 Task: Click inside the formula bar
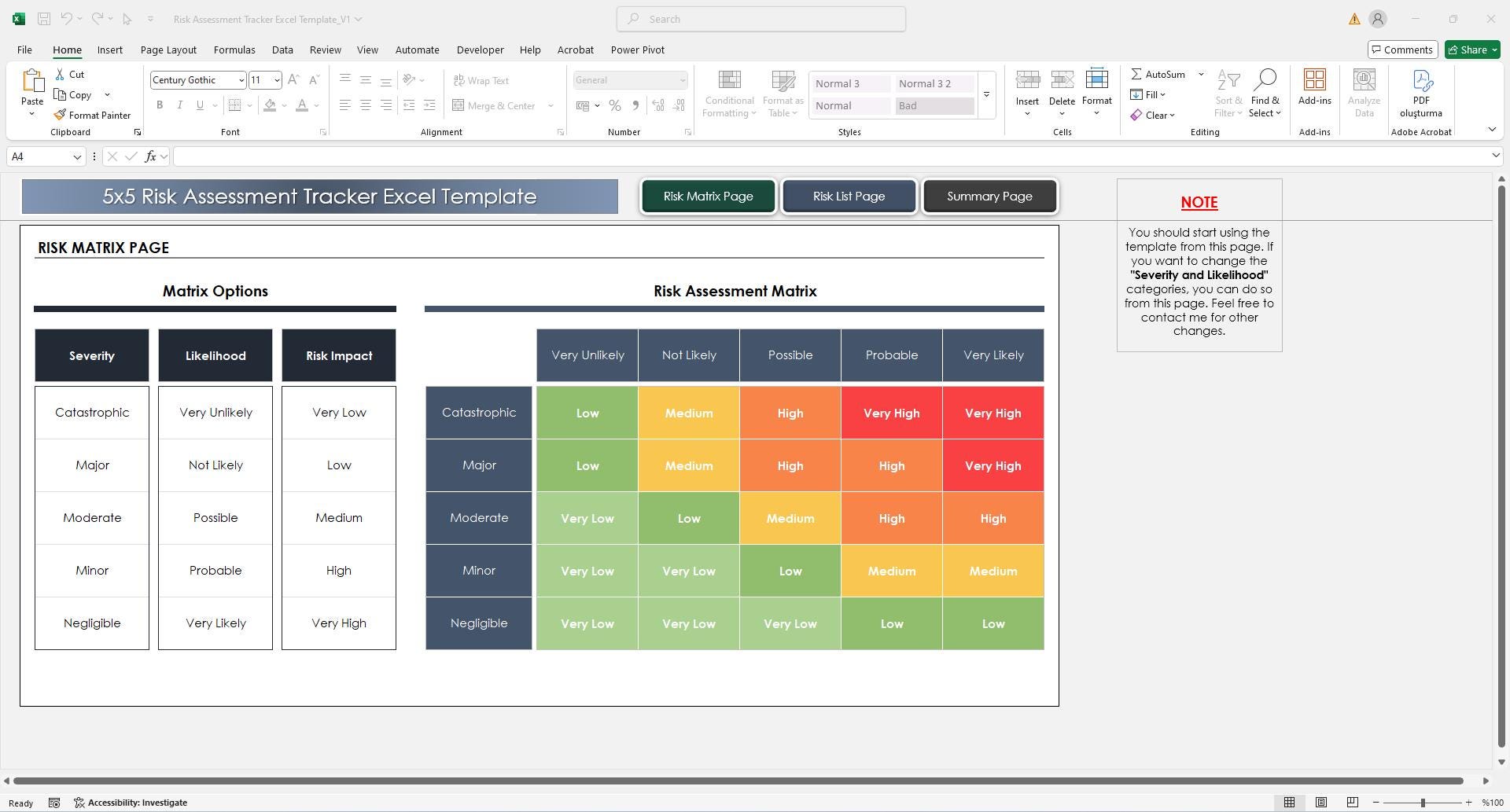pyautogui.click(x=551, y=156)
